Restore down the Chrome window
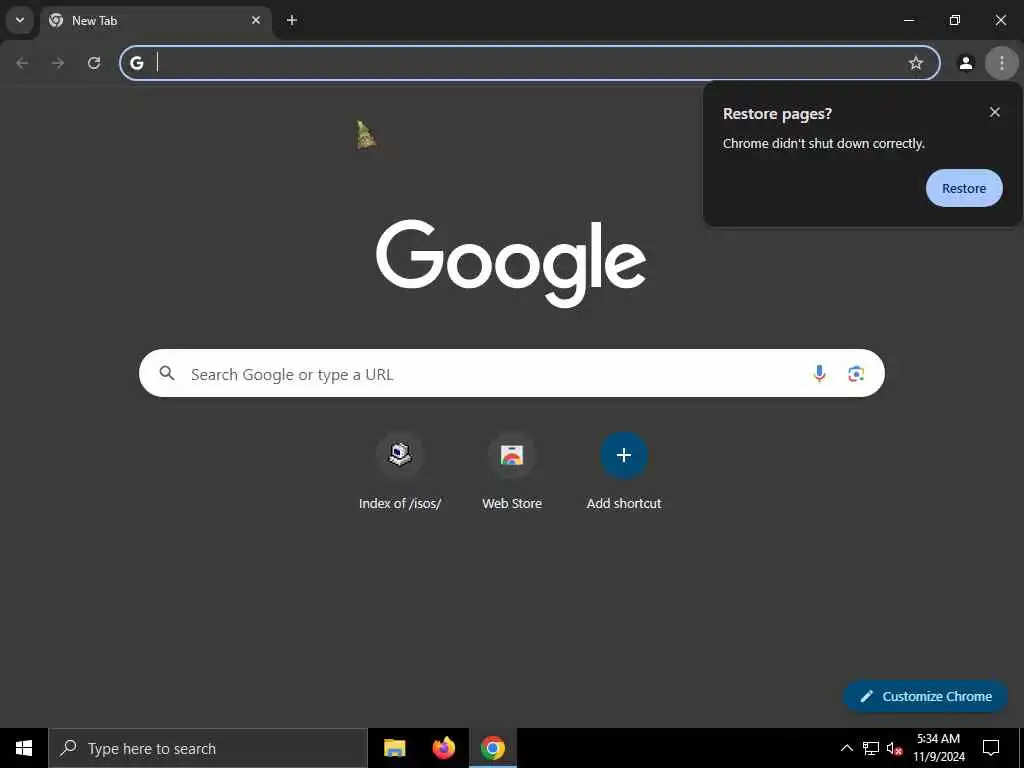 coord(955,20)
